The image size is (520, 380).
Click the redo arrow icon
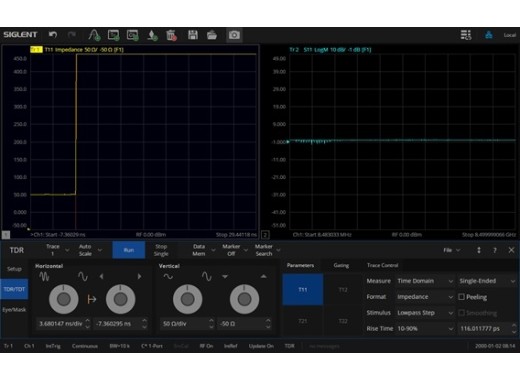pyautogui.click(x=72, y=35)
